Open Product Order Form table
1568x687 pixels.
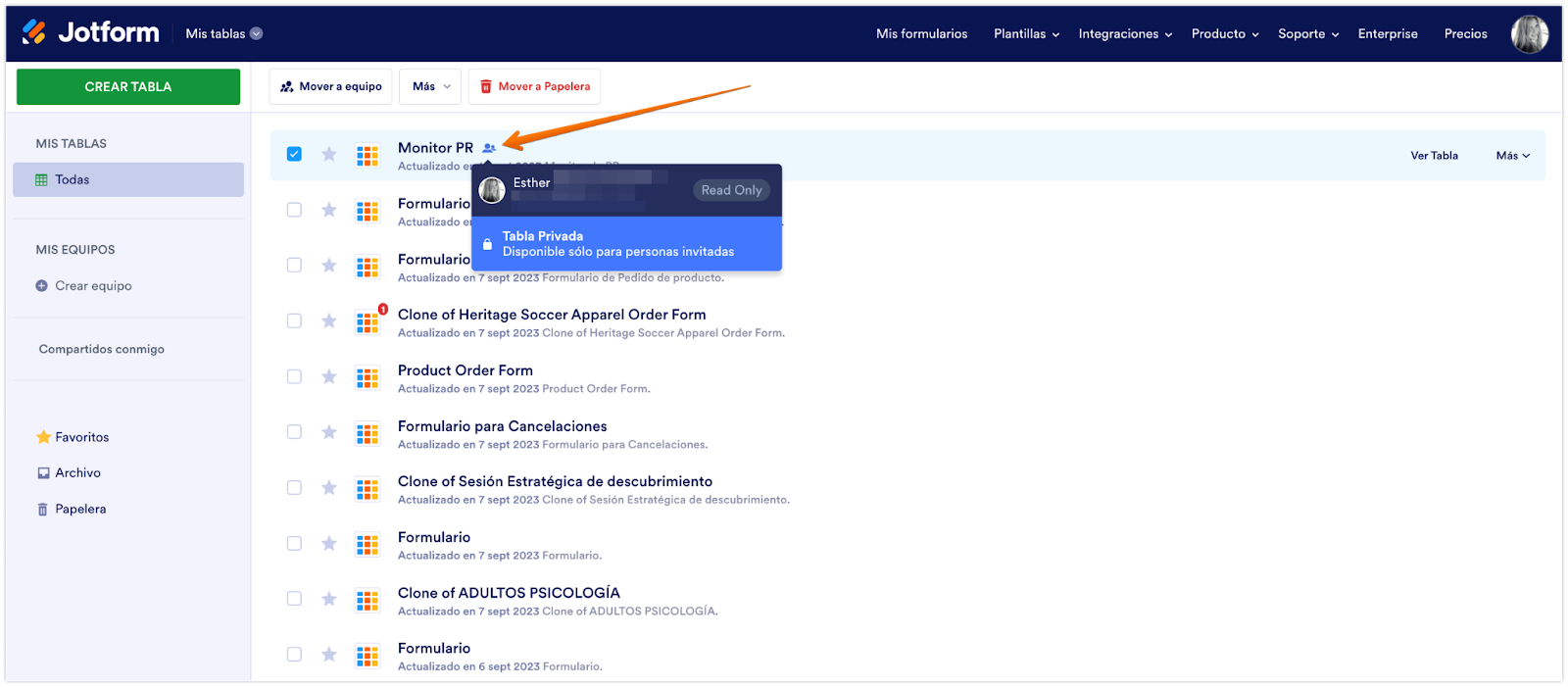pyautogui.click(x=465, y=370)
